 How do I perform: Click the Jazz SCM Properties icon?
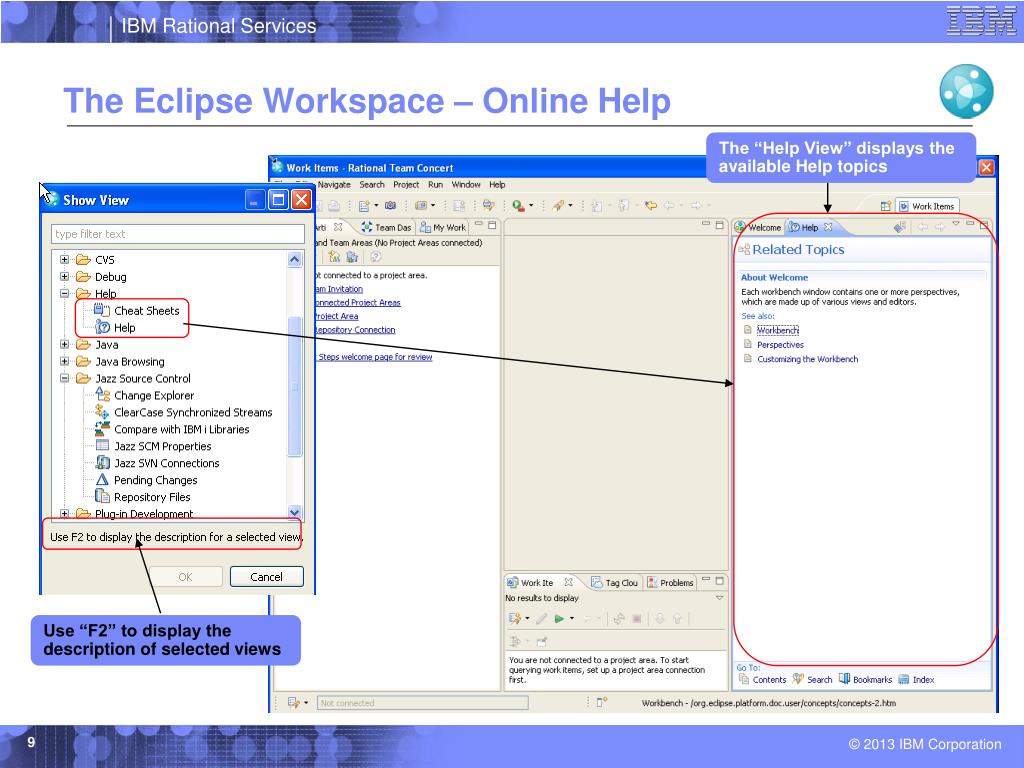click(103, 445)
